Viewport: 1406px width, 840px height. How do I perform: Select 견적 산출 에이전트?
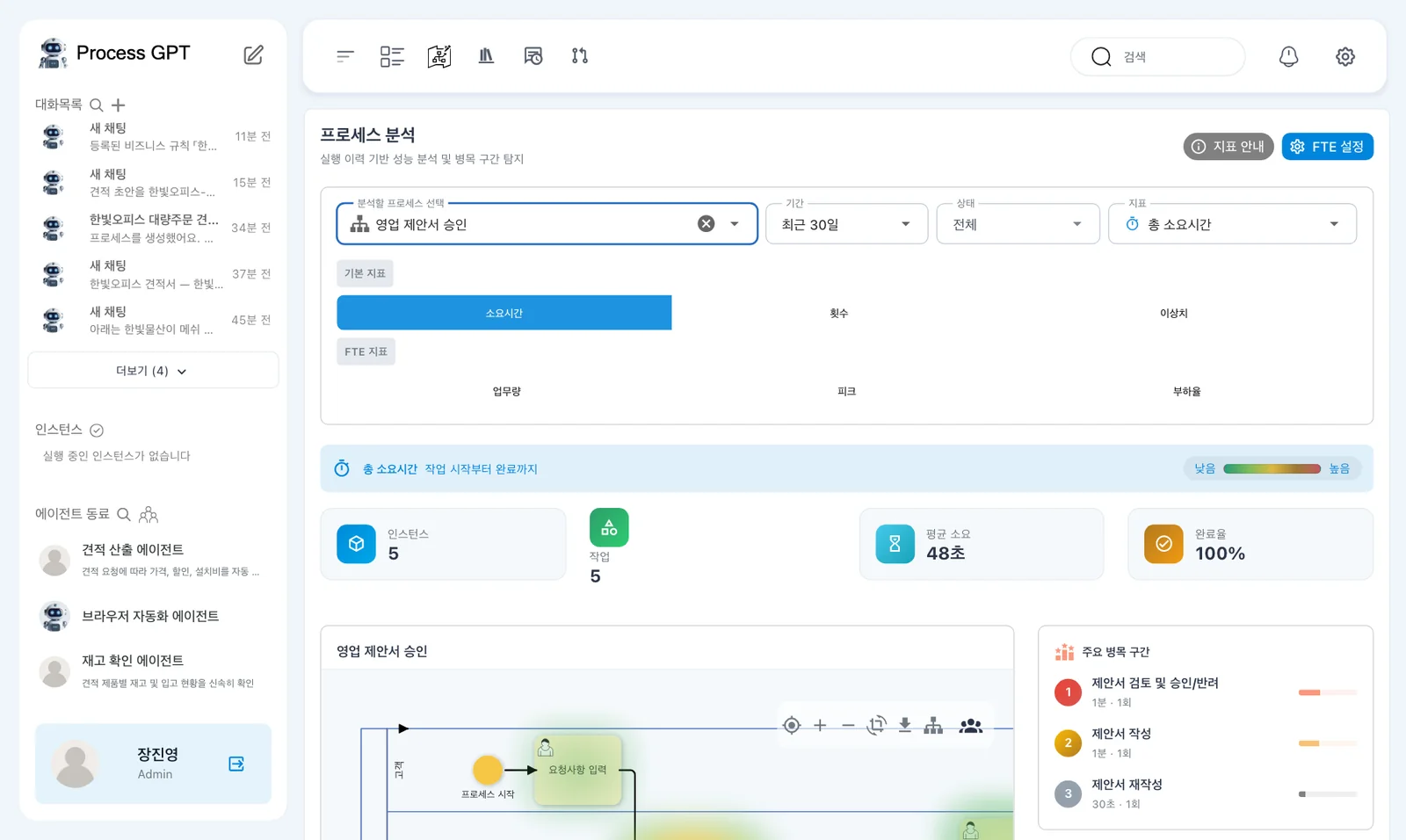153,560
